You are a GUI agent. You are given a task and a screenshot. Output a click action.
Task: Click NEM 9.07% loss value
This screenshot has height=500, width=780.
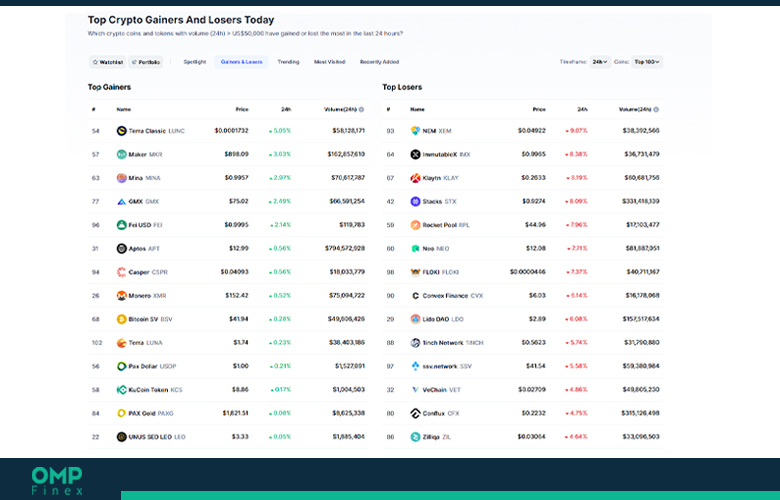click(576, 131)
